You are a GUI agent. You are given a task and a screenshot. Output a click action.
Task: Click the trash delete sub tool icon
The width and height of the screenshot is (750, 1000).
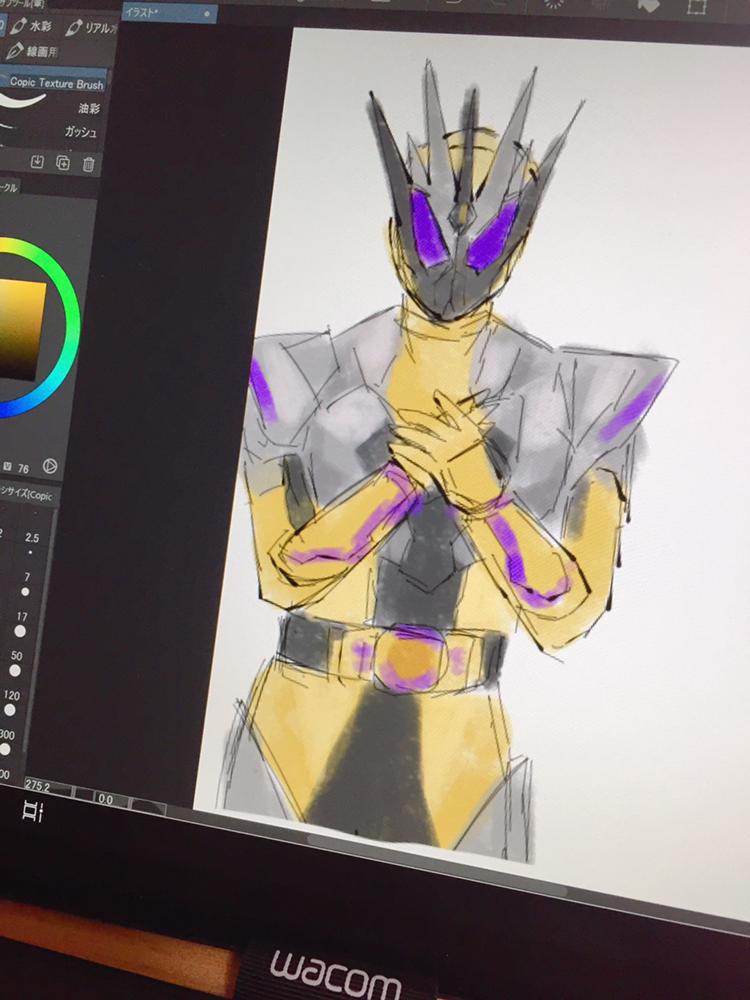click(89, 165)
